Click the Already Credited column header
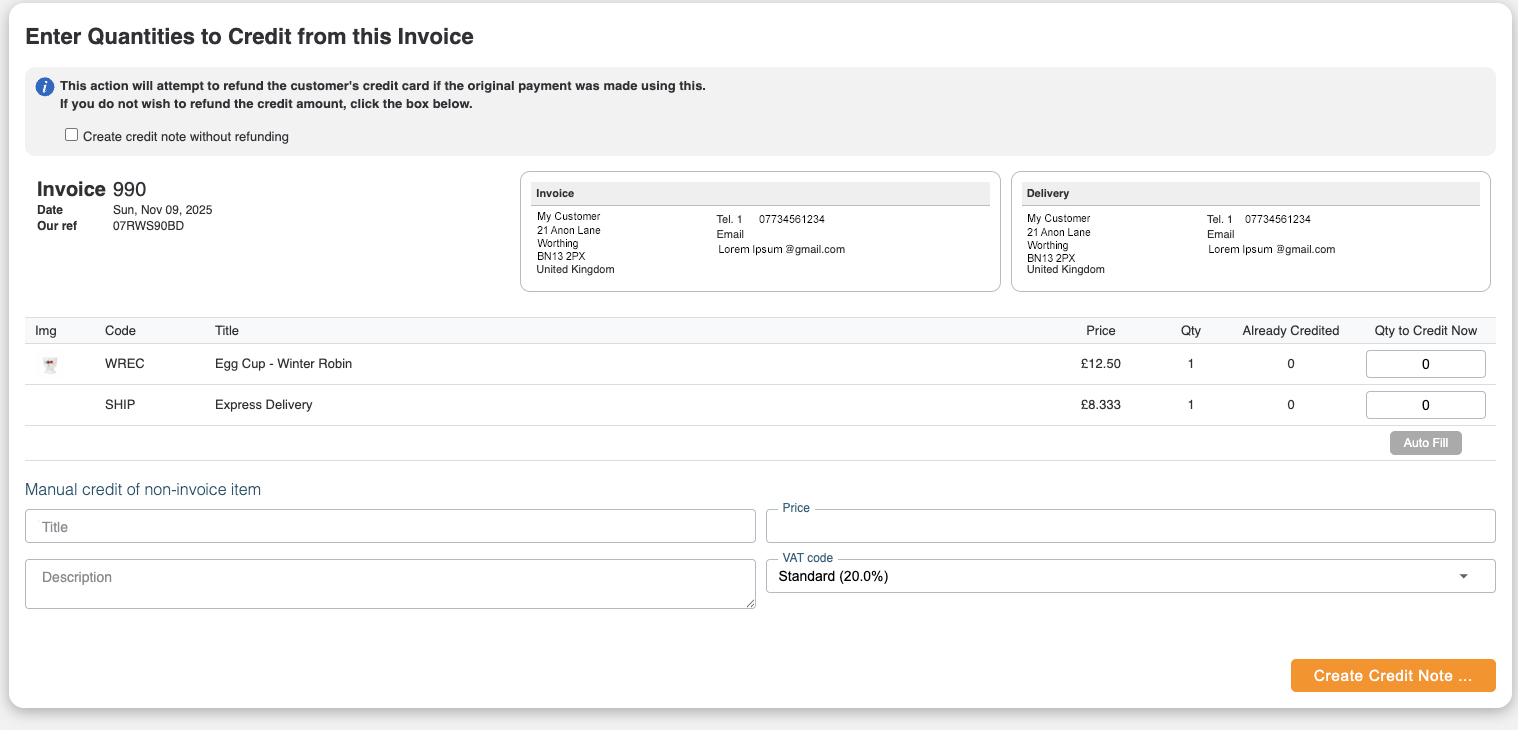1518x730 pixels. click(x=1290, y=331)
